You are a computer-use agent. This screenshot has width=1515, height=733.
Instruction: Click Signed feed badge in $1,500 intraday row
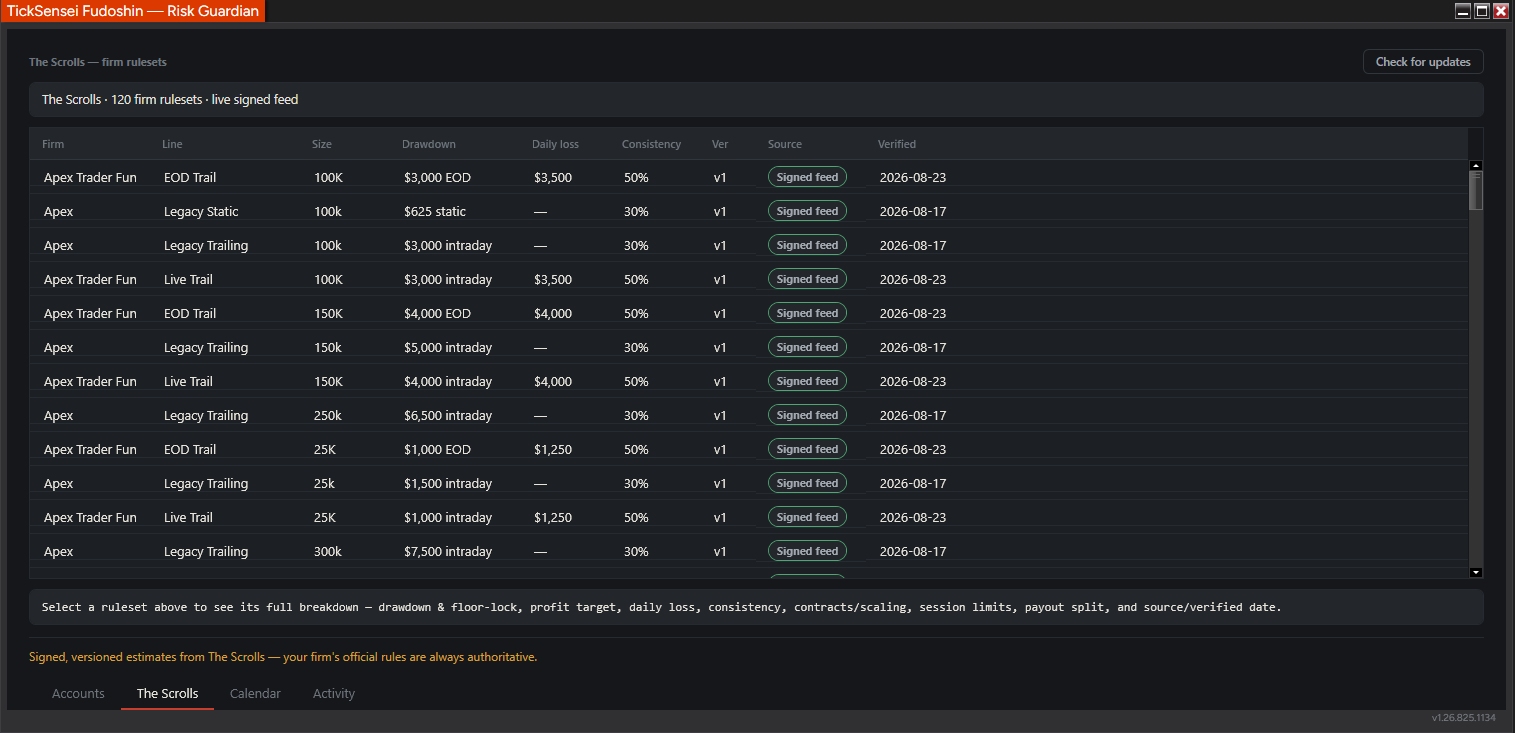807,483
